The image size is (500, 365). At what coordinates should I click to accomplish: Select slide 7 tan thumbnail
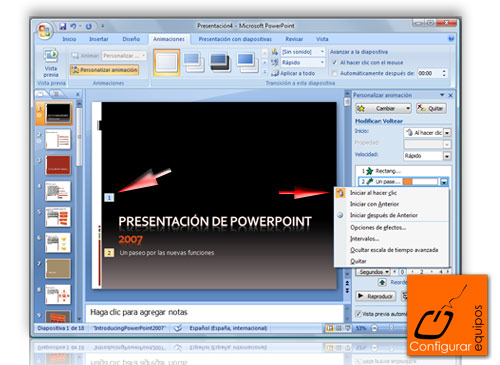point(58,268)
